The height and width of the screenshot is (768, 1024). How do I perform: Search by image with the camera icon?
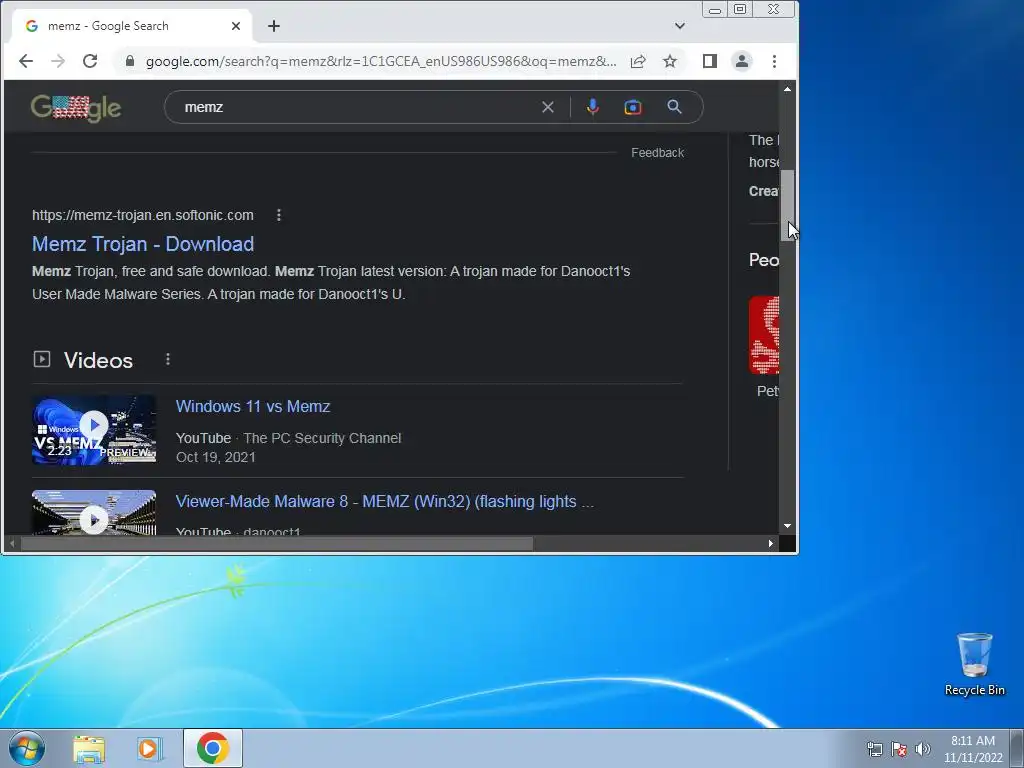click(x=633, y=107)
